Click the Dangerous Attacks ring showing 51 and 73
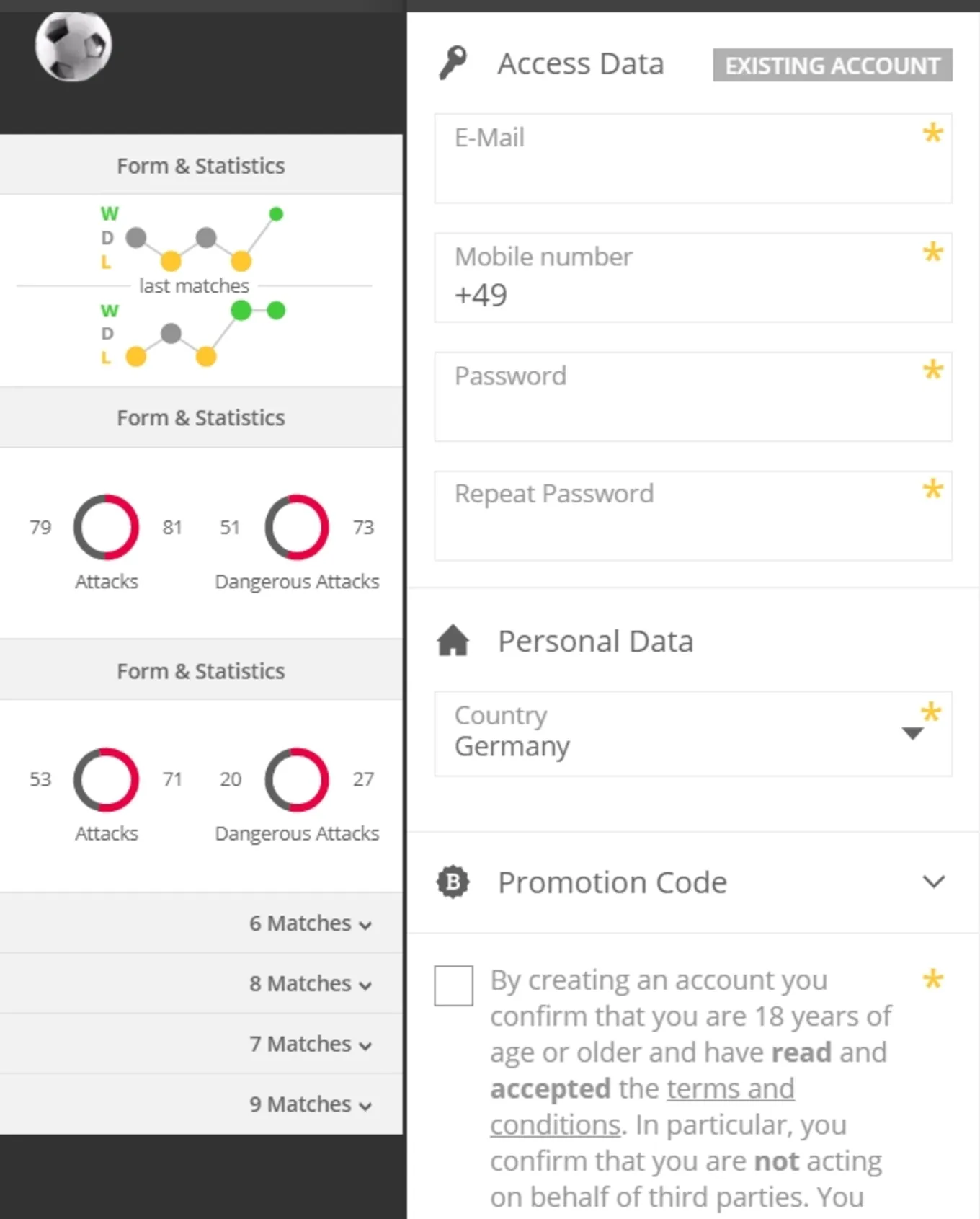The height and width of the screenshot is (1219, 980). click(x=297, y=527)
